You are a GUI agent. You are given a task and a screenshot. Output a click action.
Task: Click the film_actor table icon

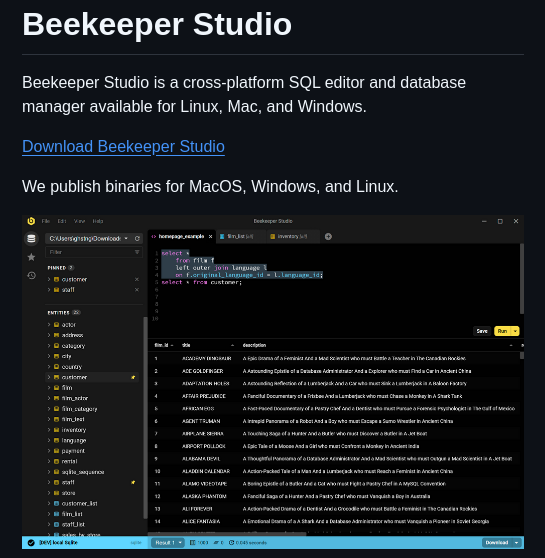(x=56, y=398)
